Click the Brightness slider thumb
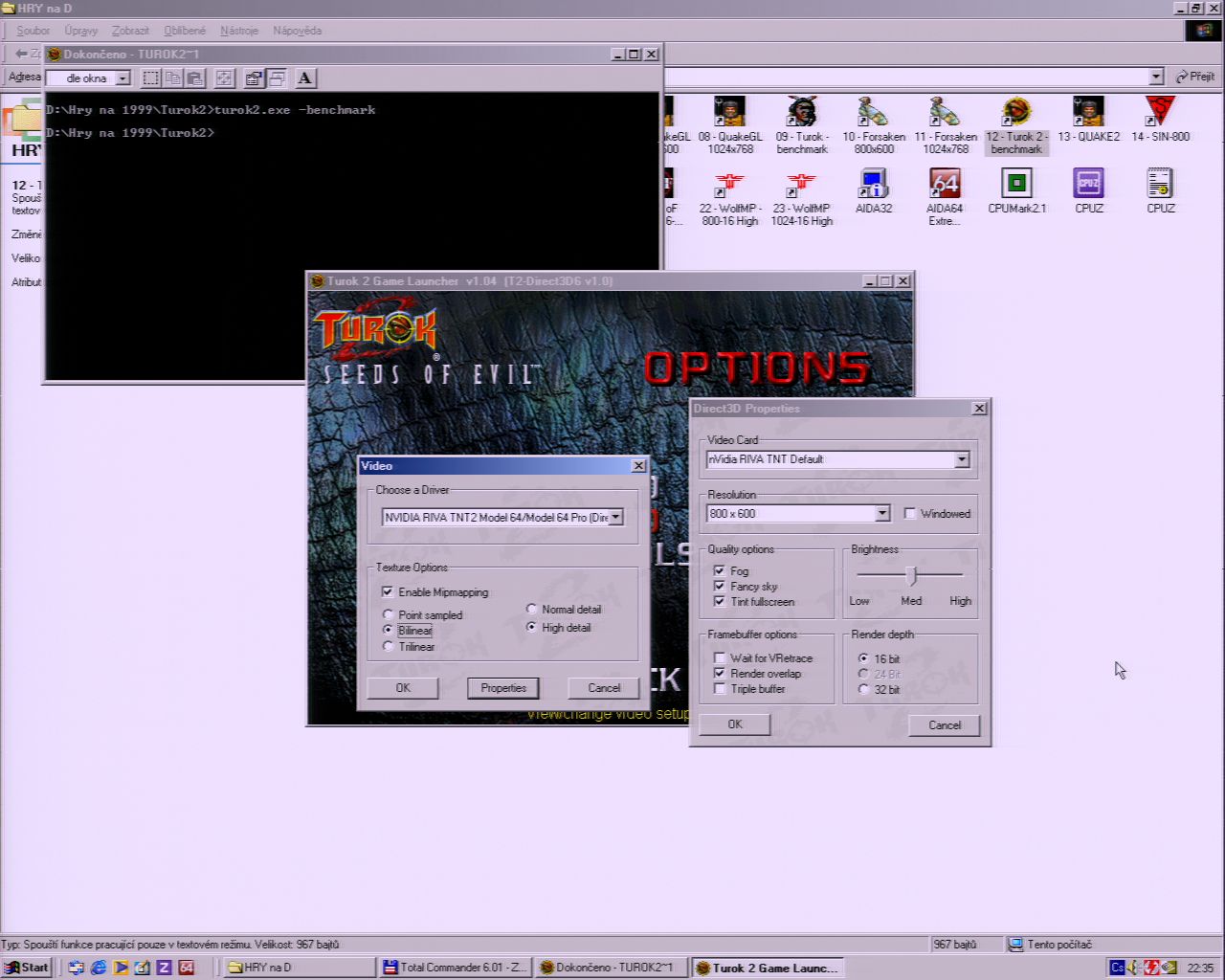 click(x=911, y=575)
